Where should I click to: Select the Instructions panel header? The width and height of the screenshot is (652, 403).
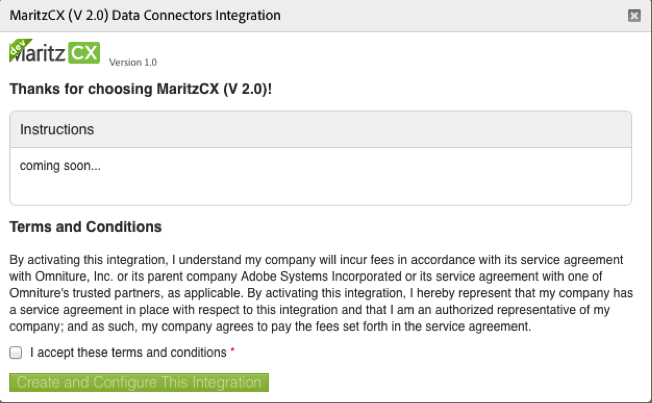tap(321, 129)
